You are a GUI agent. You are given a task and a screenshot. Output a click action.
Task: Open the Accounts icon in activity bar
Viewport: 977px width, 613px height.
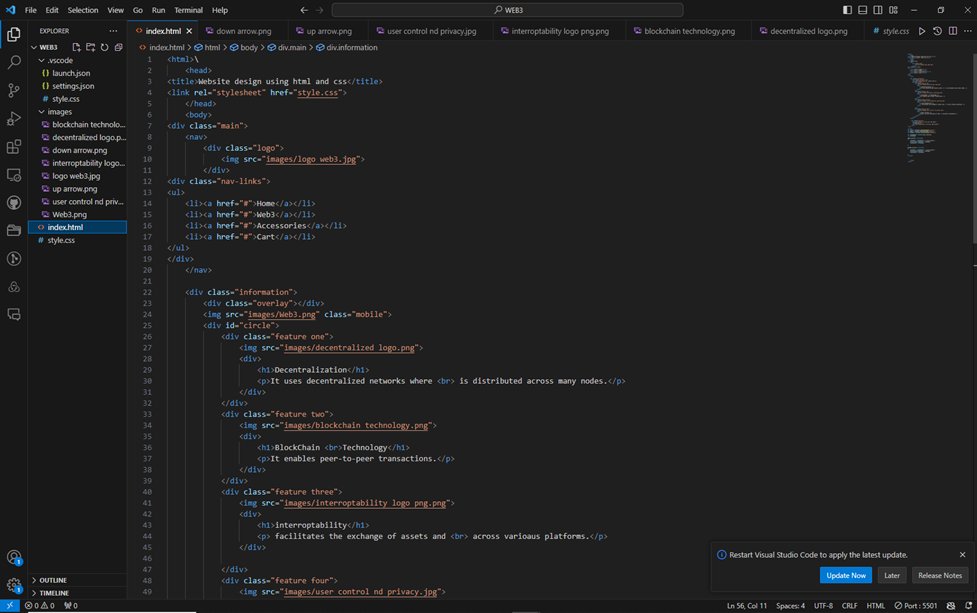click(x=14, y=557)
